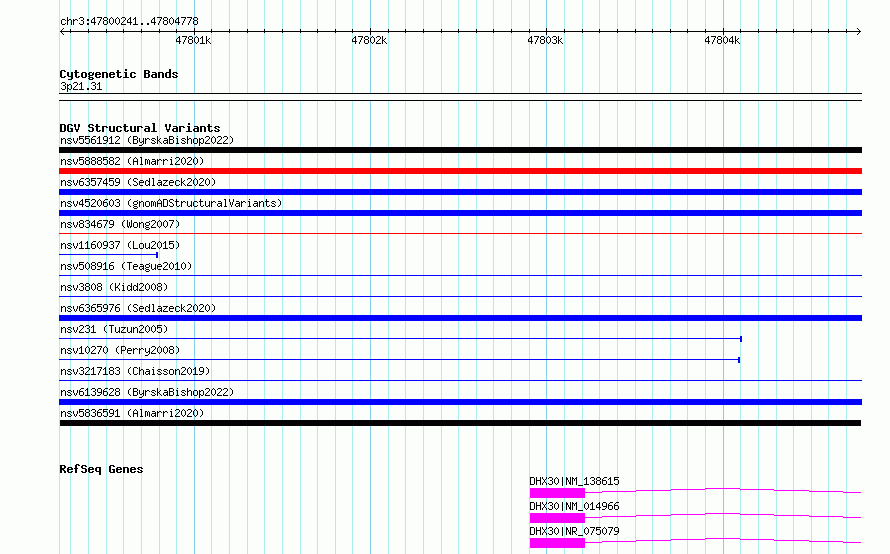The image size is (890, 554).
Task: Click the magenta exon block of DHX30|NM_138615
Action: coord(557,493)
